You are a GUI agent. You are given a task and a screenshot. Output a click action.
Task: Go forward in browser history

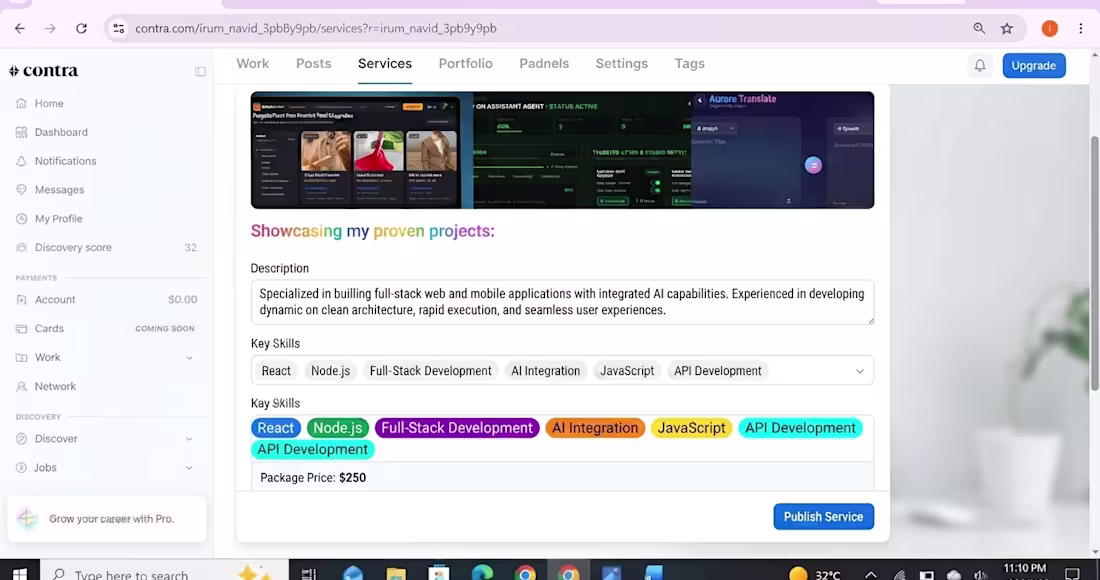[x=50, y=29]
